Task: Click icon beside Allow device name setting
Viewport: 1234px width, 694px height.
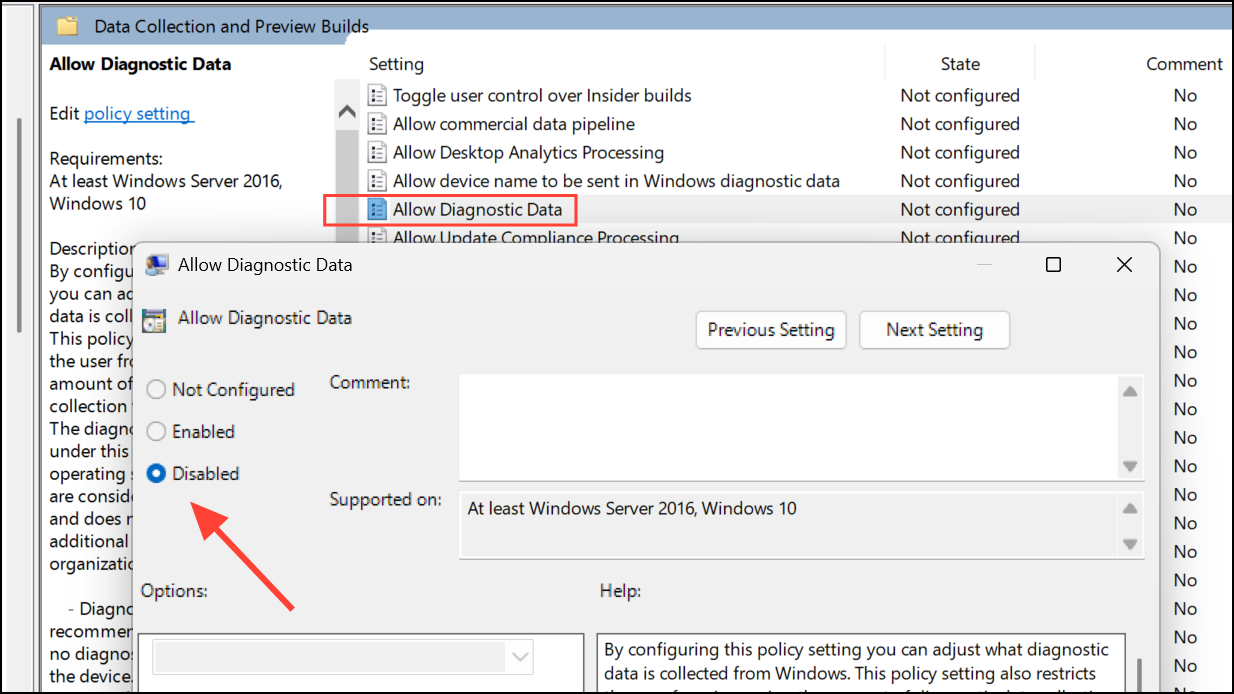Action: point(377,181)
